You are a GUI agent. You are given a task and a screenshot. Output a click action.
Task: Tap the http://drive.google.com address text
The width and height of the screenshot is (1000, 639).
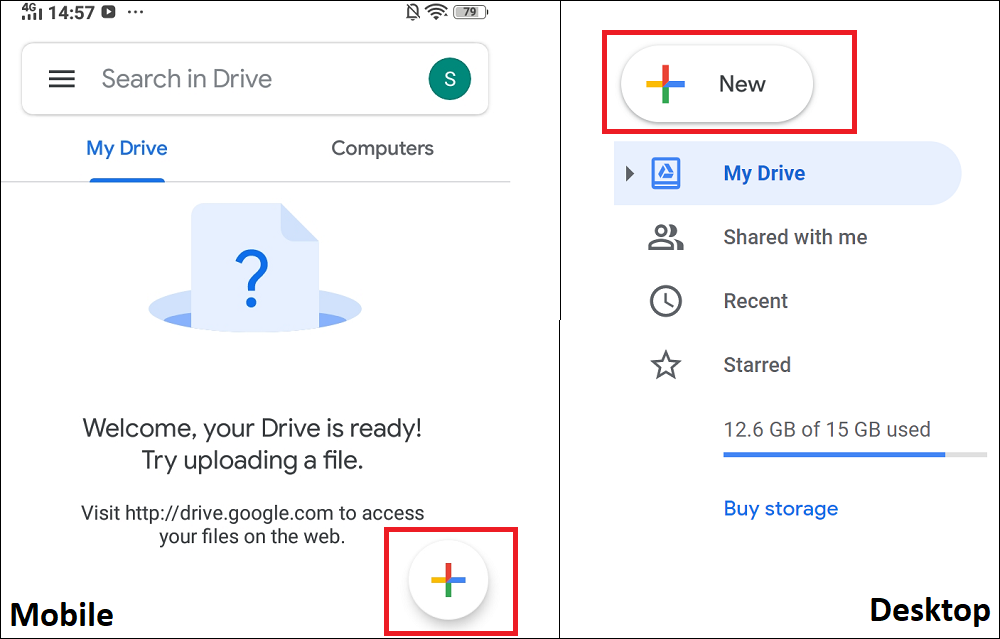click(x=229, y=513)
